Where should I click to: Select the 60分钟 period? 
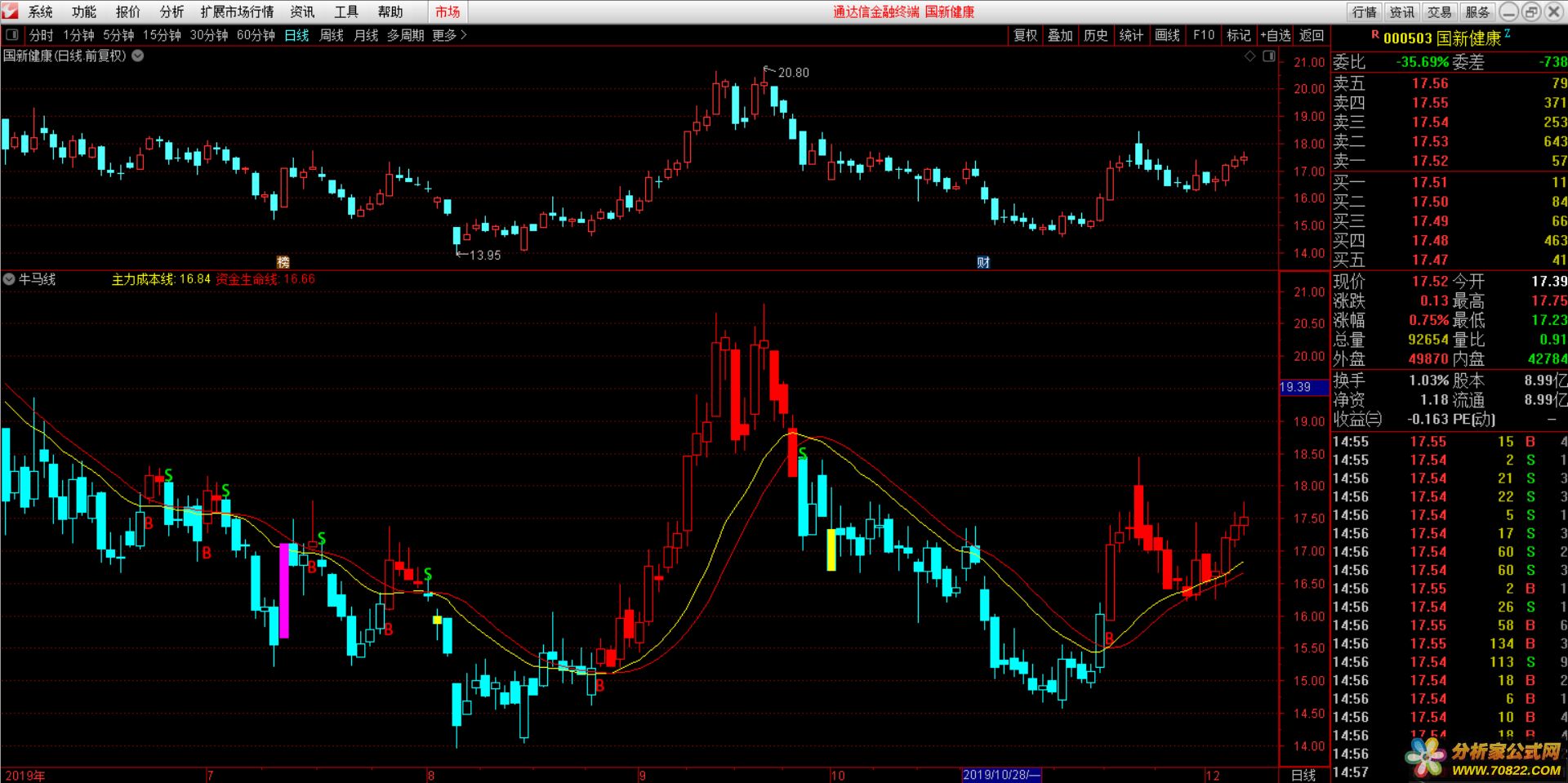(256, 35)
